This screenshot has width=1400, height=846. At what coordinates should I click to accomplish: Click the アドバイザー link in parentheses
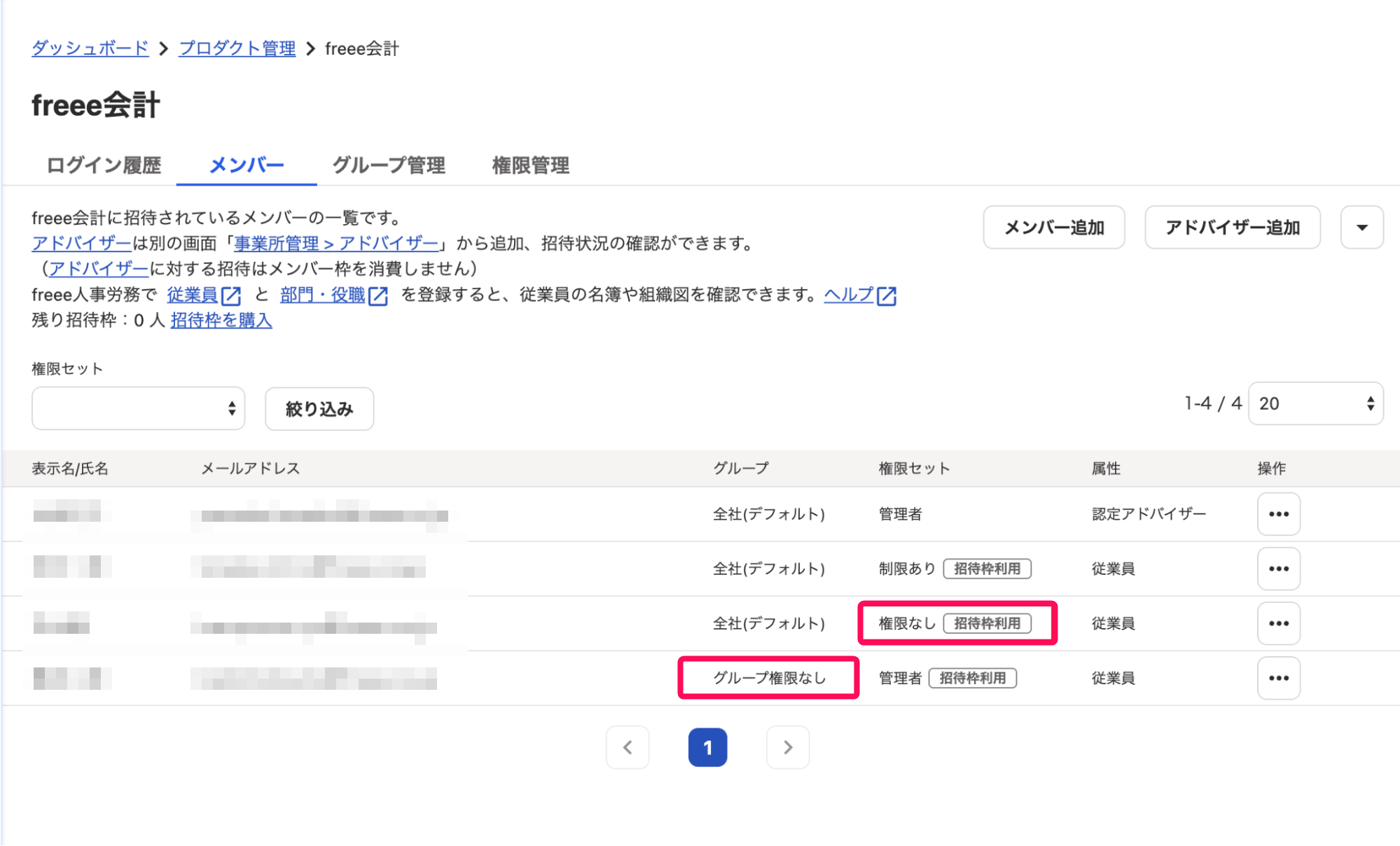click(98, 268)
